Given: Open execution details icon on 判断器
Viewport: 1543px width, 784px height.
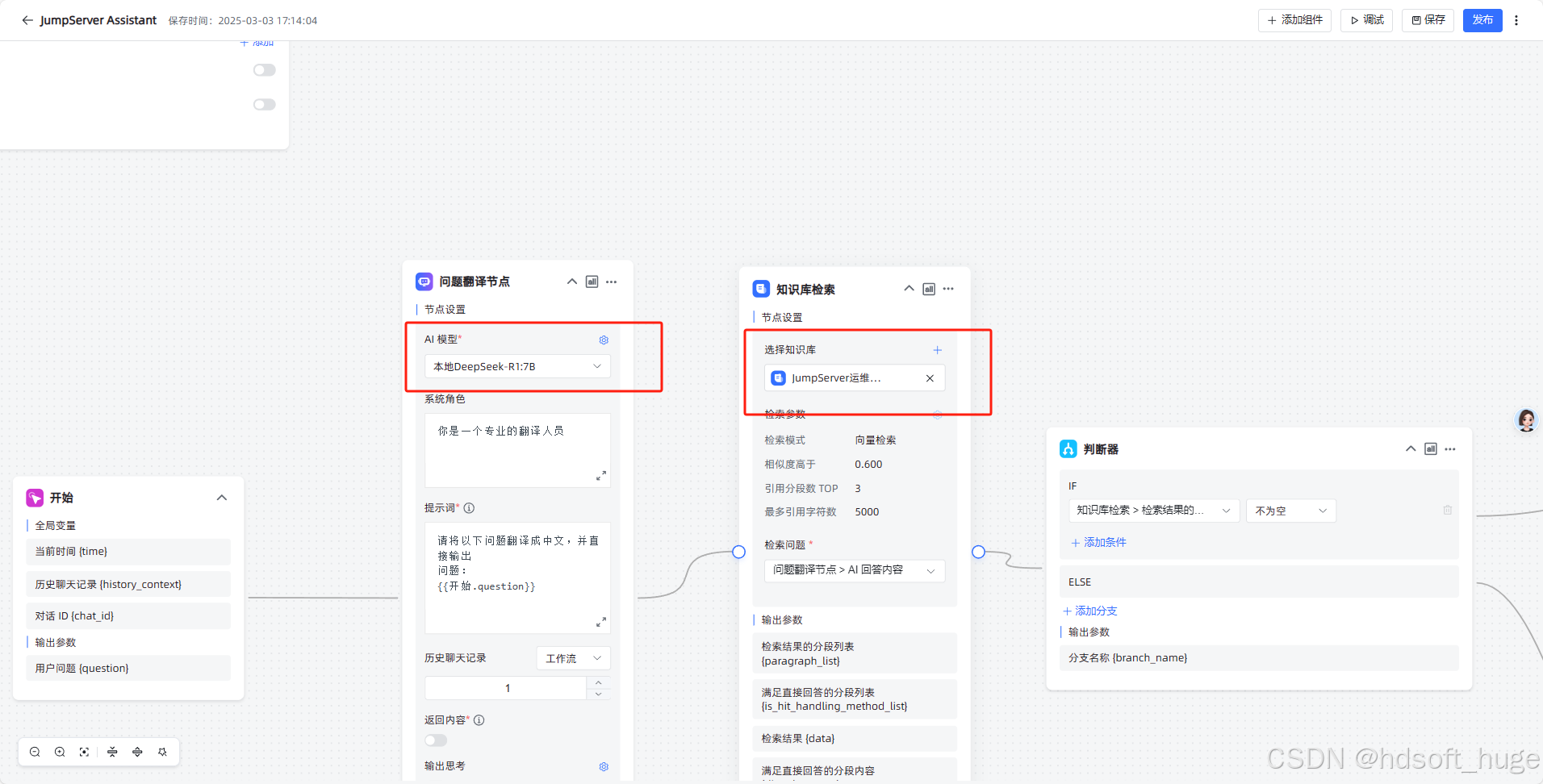Looking at the screenshot, I should [x=1431, y=449].
